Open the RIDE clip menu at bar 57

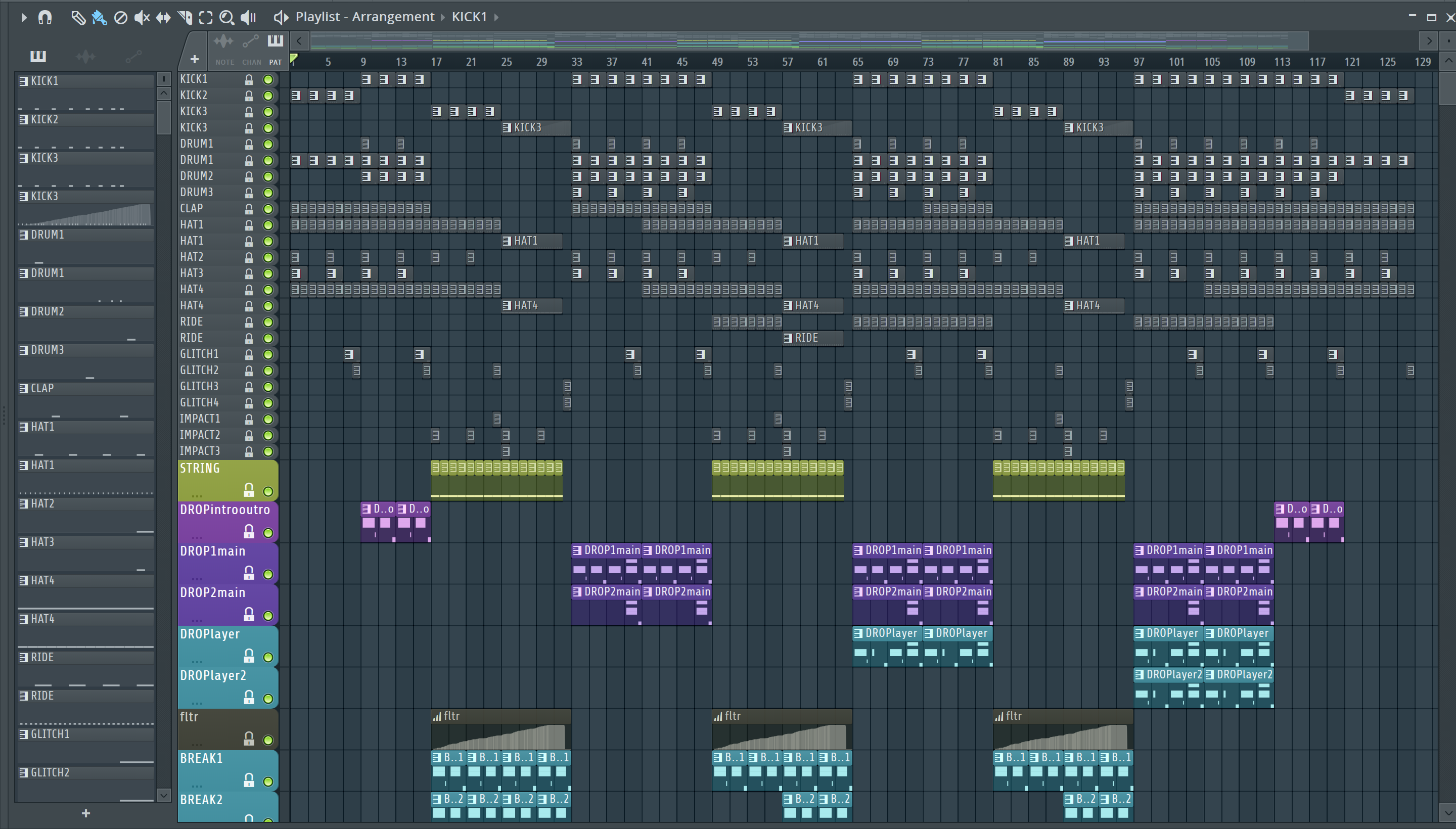788,338
